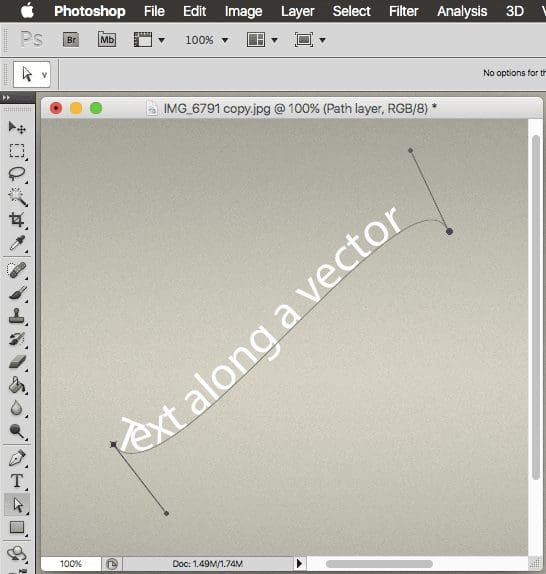Open the Edit menu
The width and height of the screenshot is (546, 574).
tap(194, 11)
